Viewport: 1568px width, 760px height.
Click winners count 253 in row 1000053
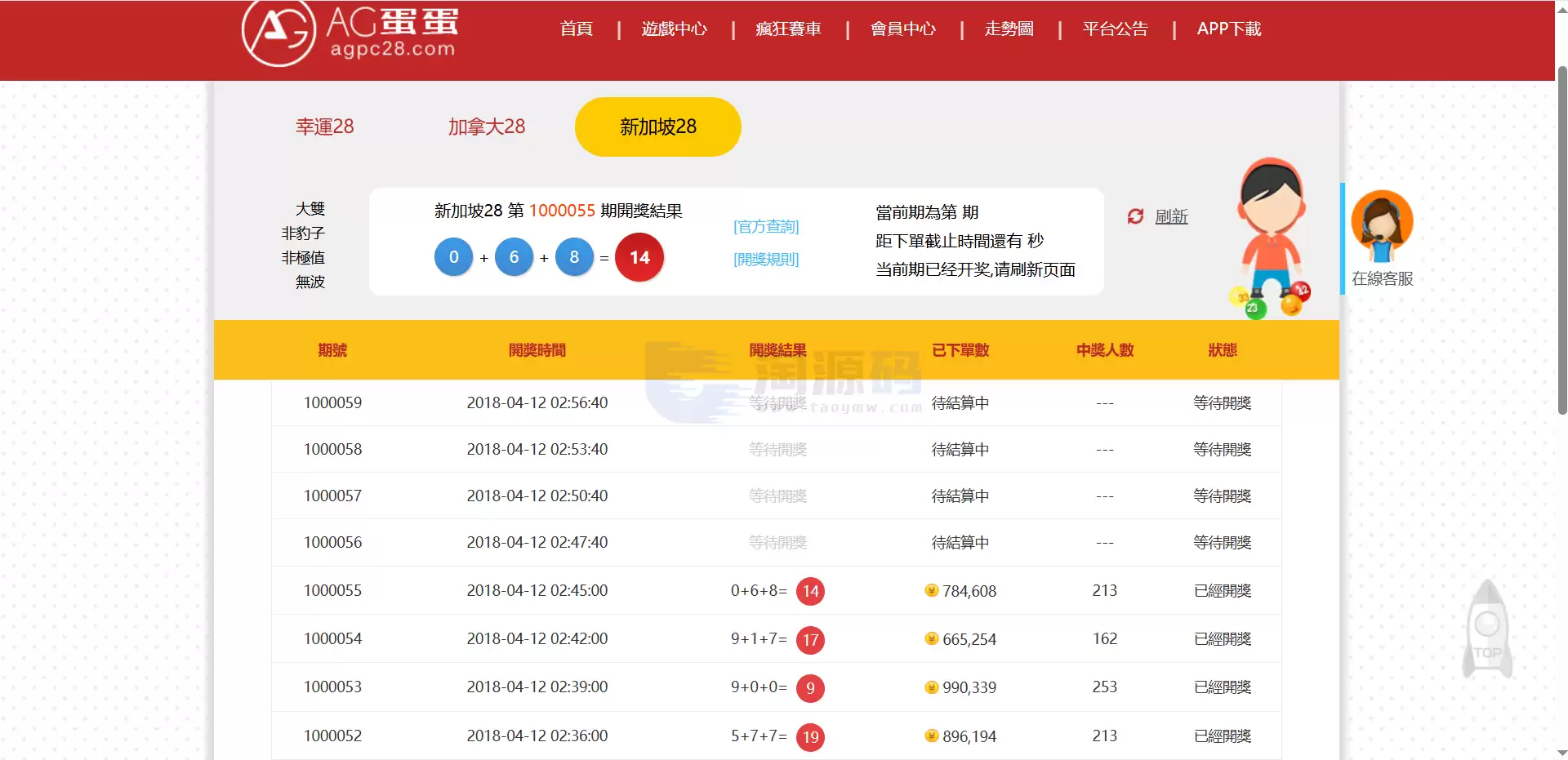pyautogui.click(x=1105, y=687)
